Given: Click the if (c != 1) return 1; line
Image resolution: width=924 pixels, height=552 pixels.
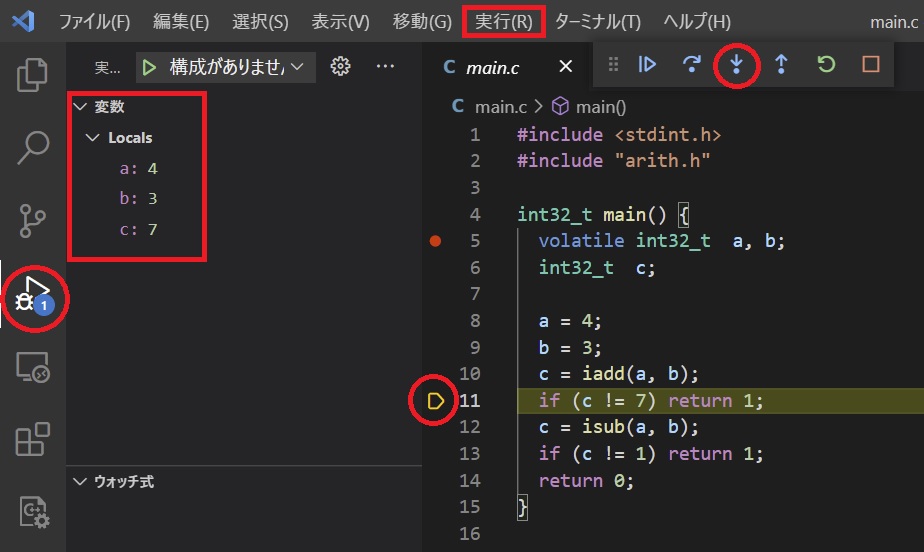Looking at the screenshot, I should point(651,454).
